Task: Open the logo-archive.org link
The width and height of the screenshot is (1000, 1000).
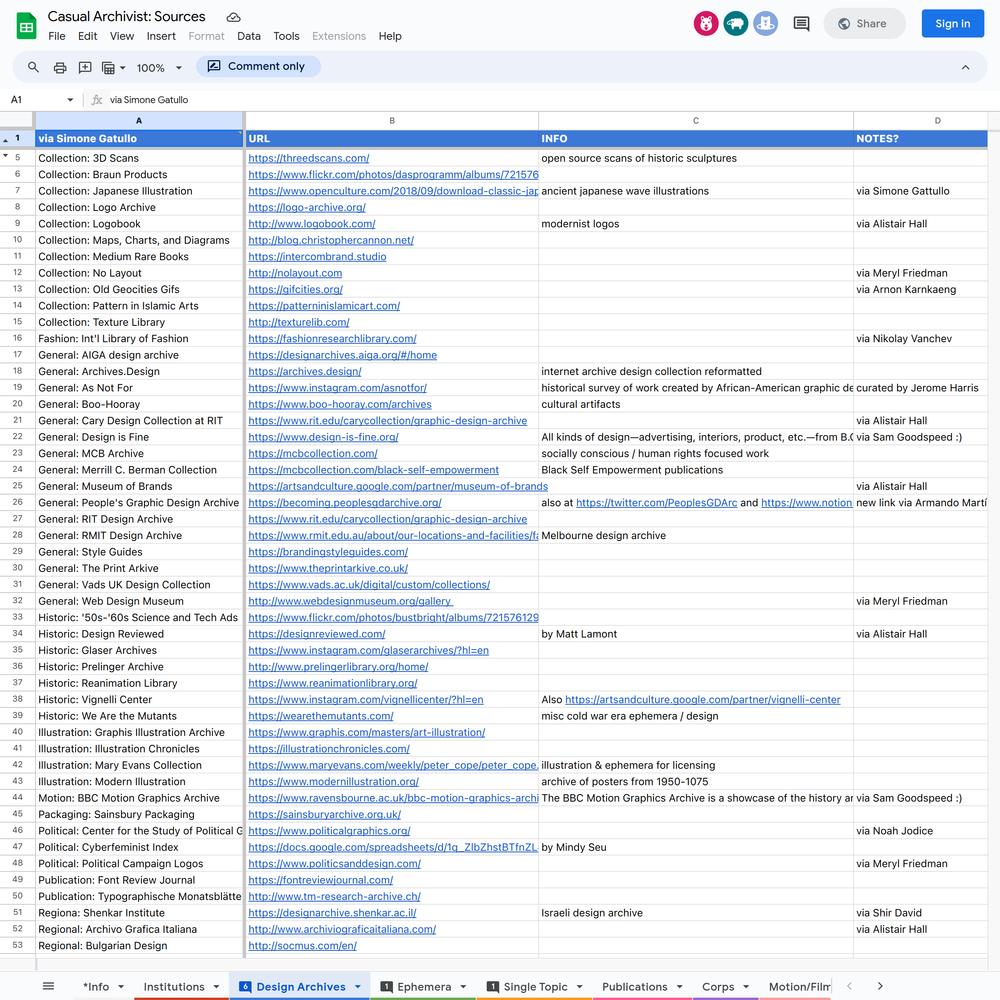Action: 307,207
